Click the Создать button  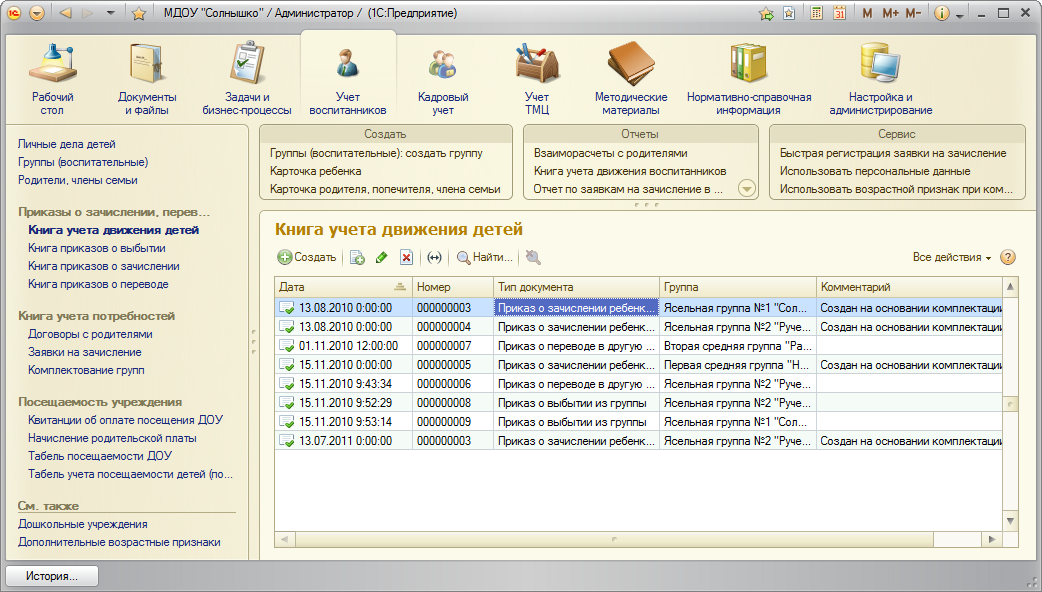(x=307, y=257)
